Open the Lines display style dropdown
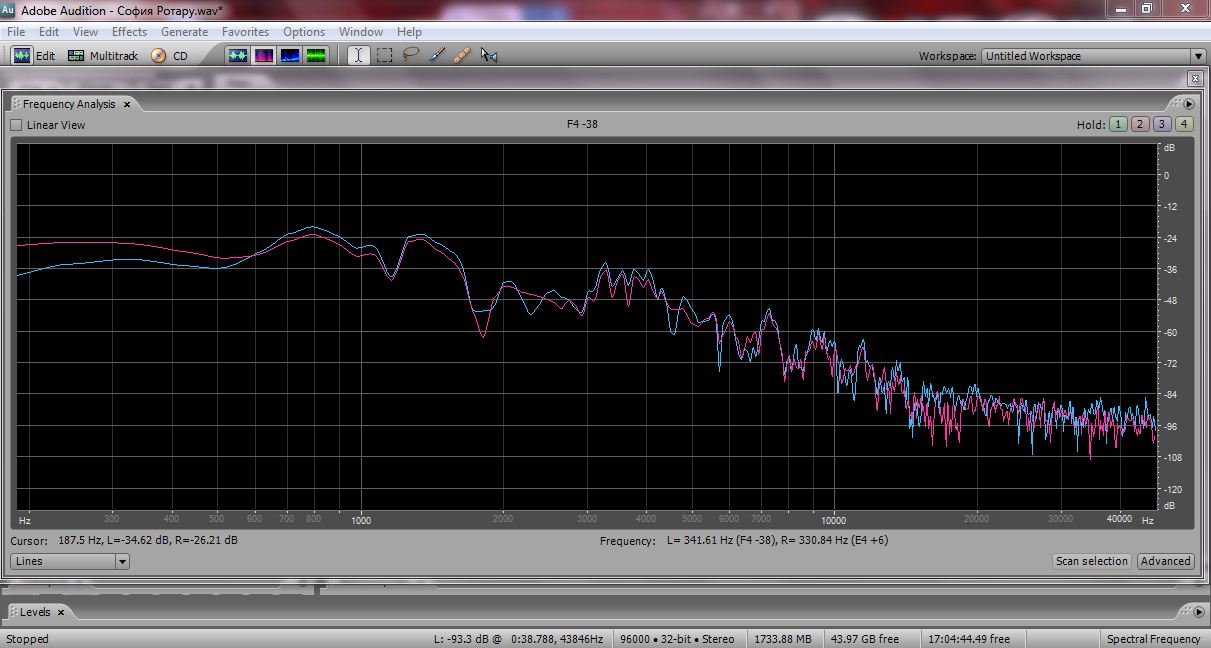Screen dimensions: 1211x648 [122, 562]
